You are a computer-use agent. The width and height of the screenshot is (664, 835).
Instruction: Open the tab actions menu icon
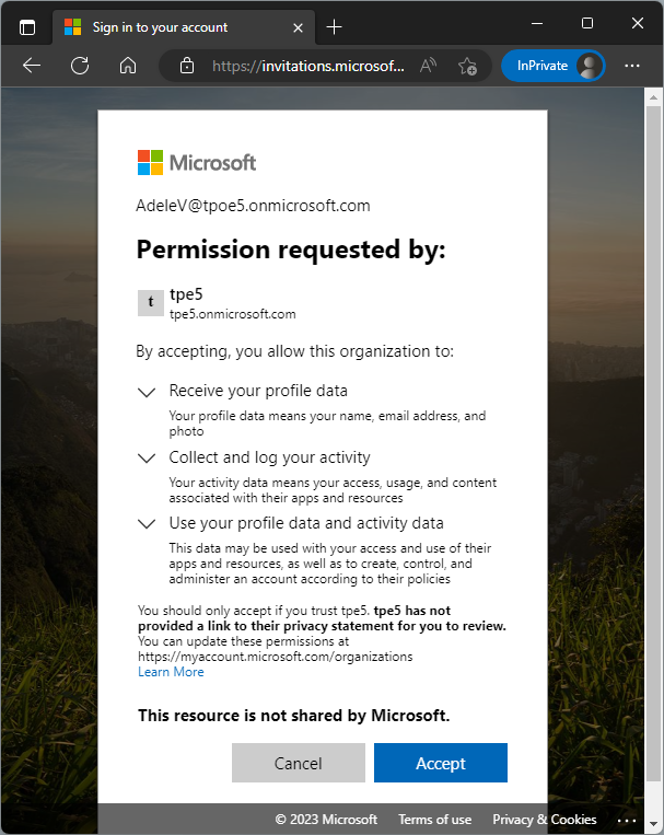pyautogui.click(x=27, y=27)
